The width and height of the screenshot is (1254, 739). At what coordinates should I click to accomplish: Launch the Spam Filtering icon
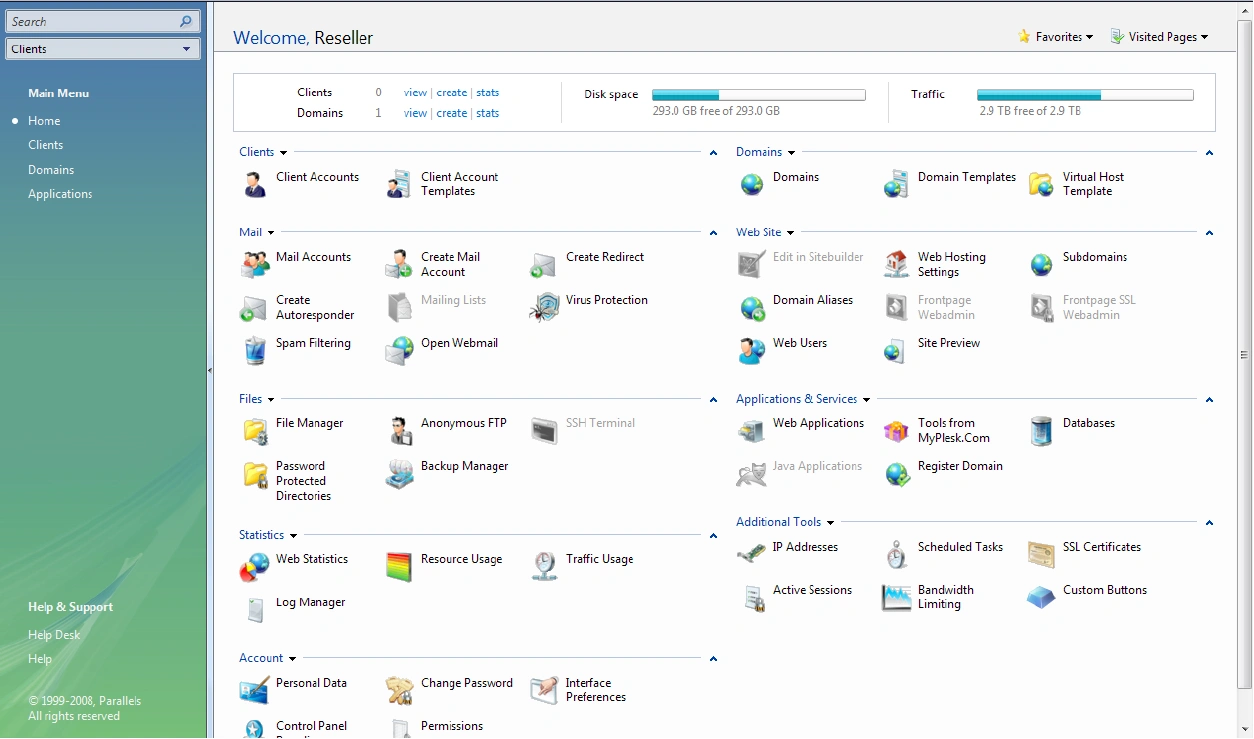click(x=255, y=350)
